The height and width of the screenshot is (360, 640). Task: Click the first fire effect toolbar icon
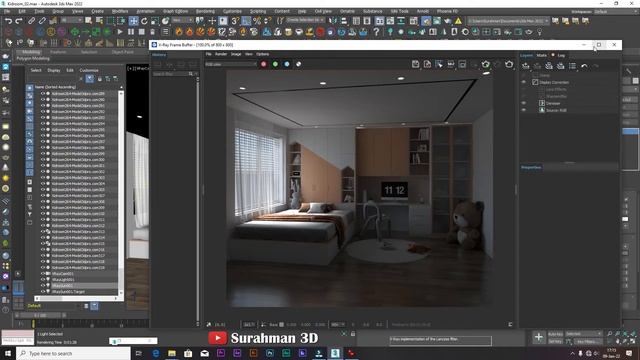coord(179,31)
